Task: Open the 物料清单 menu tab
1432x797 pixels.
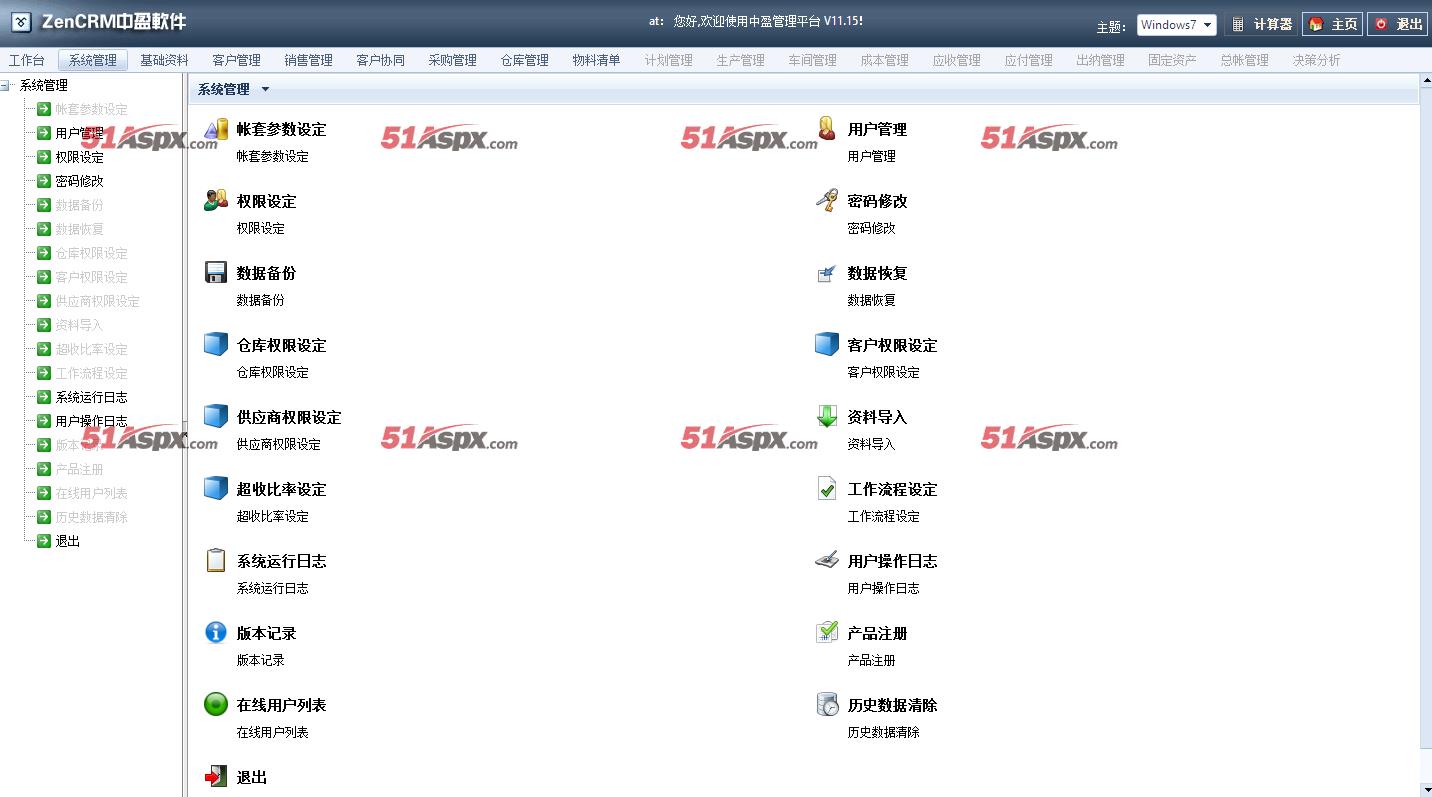Action: pyautogui.click(x=596, y=60)
